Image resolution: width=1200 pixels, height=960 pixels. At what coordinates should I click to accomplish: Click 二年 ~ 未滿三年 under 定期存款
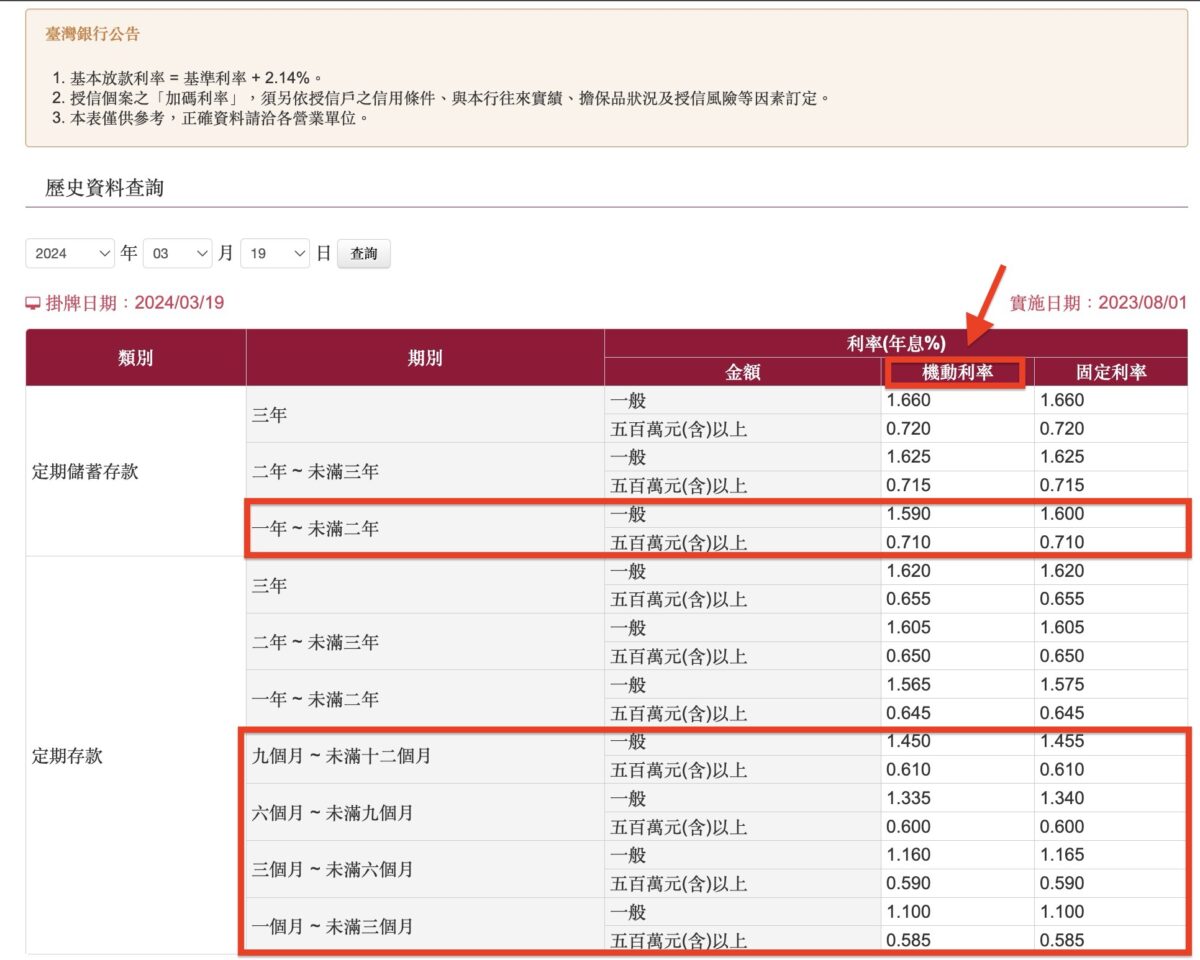425,642
